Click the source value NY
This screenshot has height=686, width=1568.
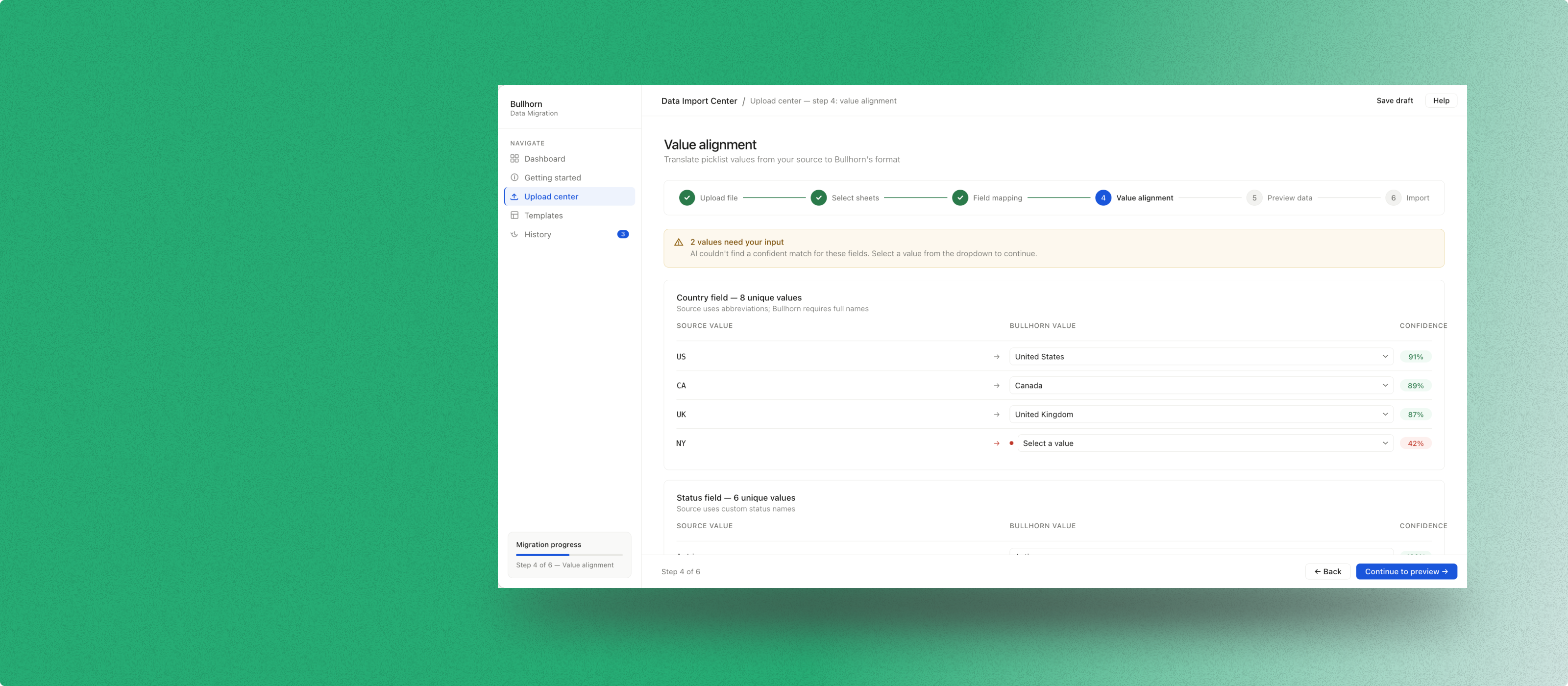[x=681, y=444]
